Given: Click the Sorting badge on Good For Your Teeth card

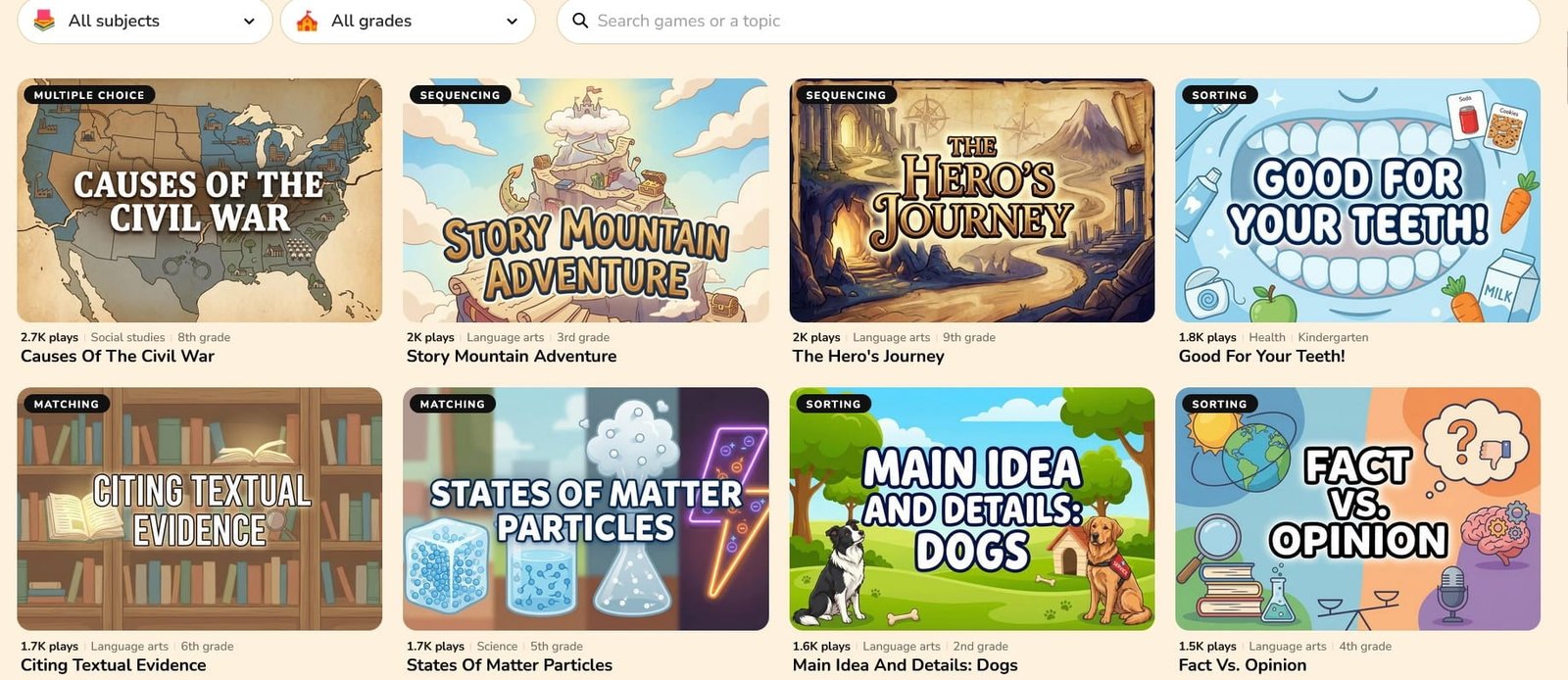Looking at the screenshot, I should click(1220, 95).
